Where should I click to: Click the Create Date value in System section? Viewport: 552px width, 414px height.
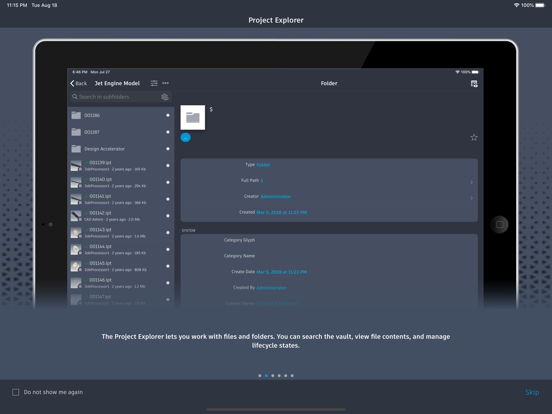pyautogui.click(x=282, y=272)
